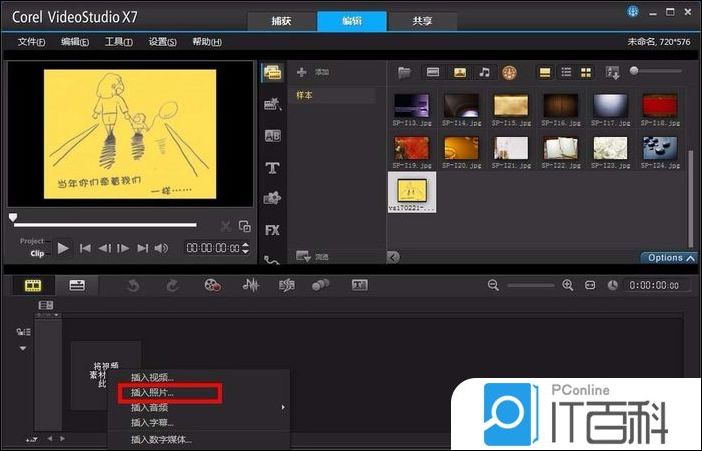The image size is (702, 451).
Task: Click the Fit project in timeline window icon
Action: click(590, 285)
